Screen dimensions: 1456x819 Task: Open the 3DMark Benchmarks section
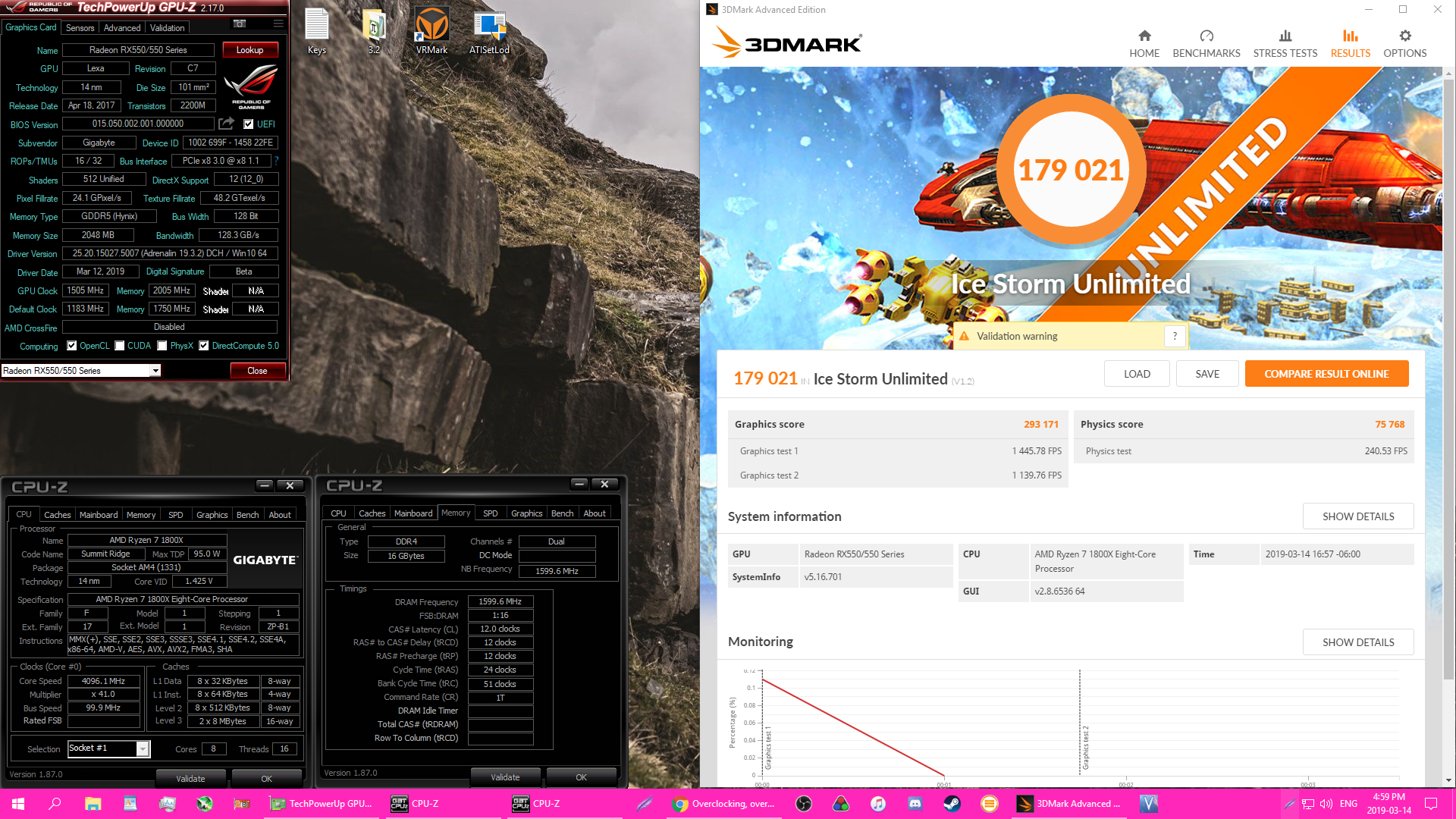[1207, 43]
